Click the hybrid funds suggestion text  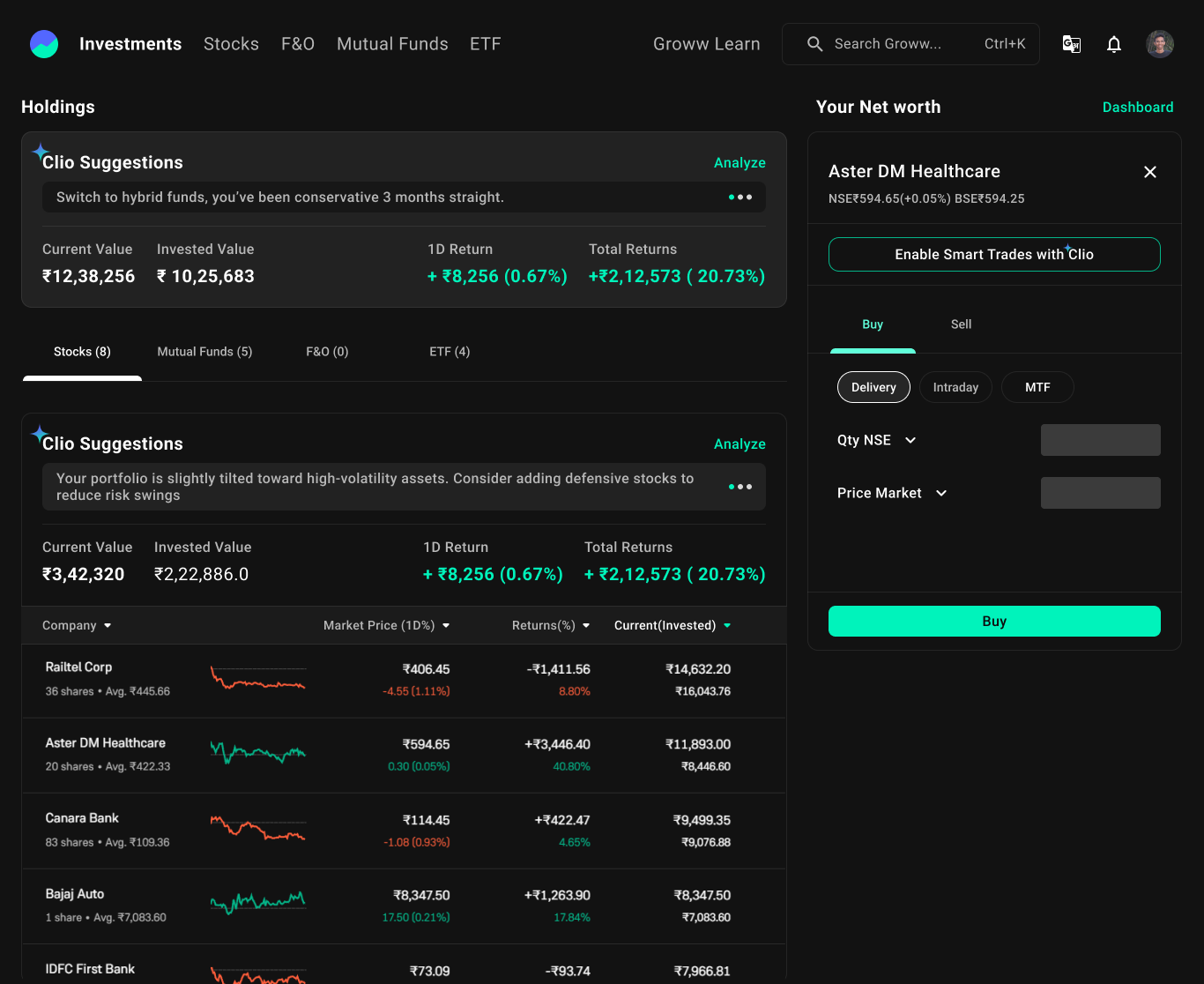(x=280, y=198)
